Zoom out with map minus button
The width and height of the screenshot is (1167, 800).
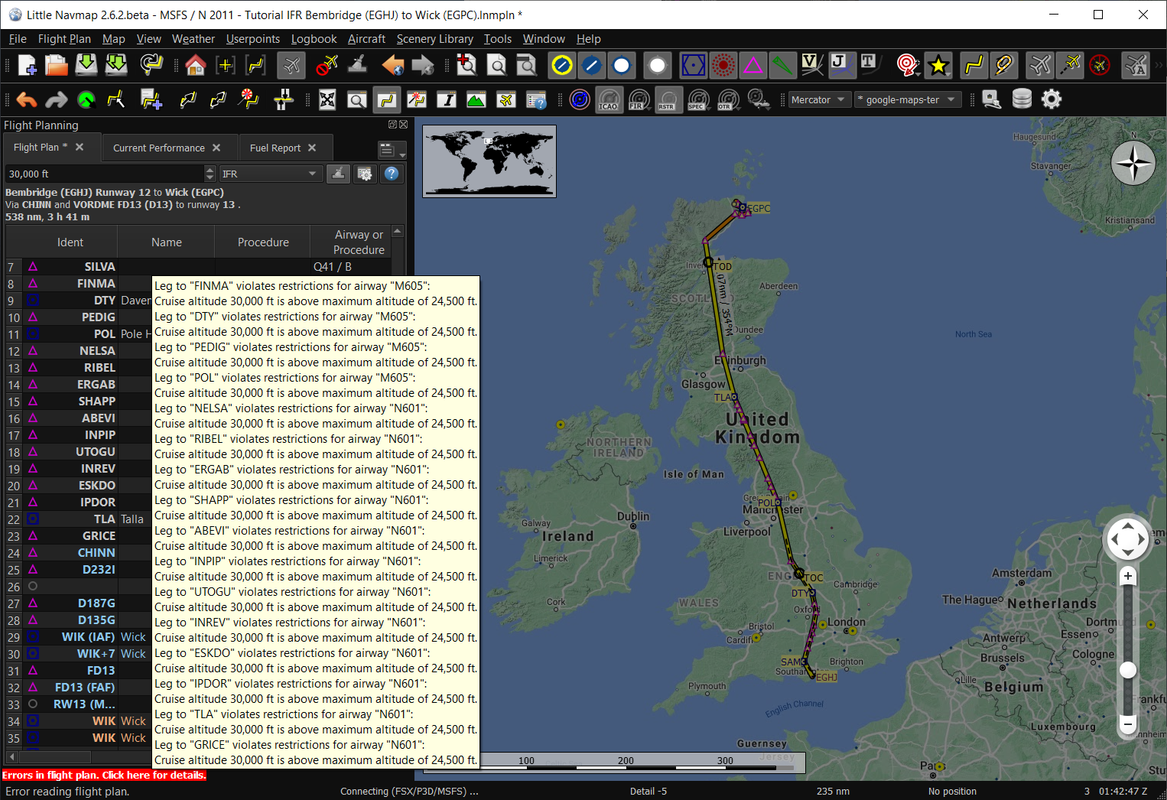[1128, 723]
